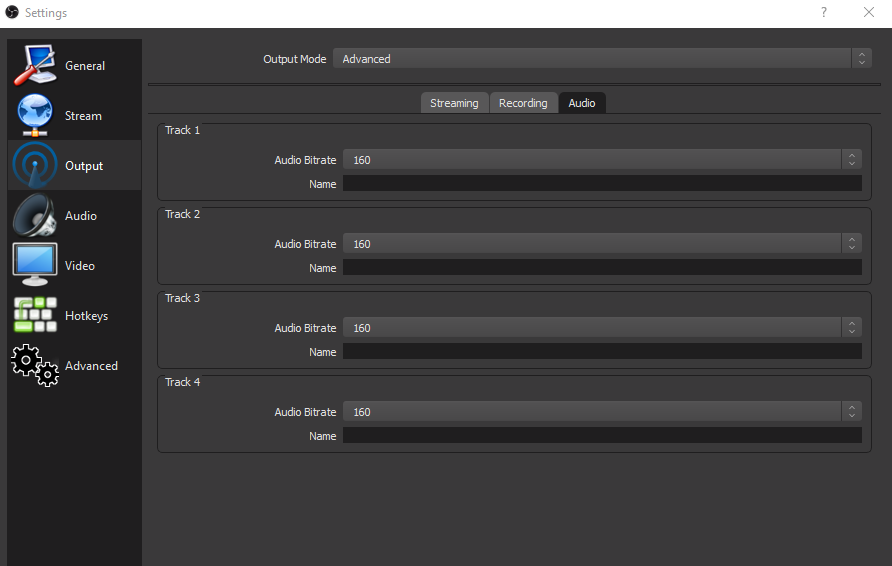Focus the Track 4 Name field
Image resolution: width=892 pixels, height=566 pixels.
click(x=602, y=436)
